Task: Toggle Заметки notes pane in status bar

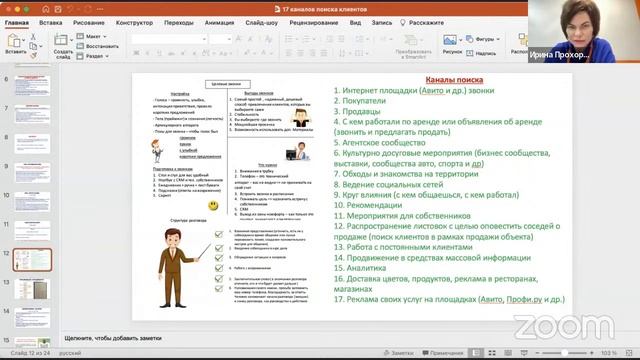Action: pyautogui.click(x=399, y=353)
